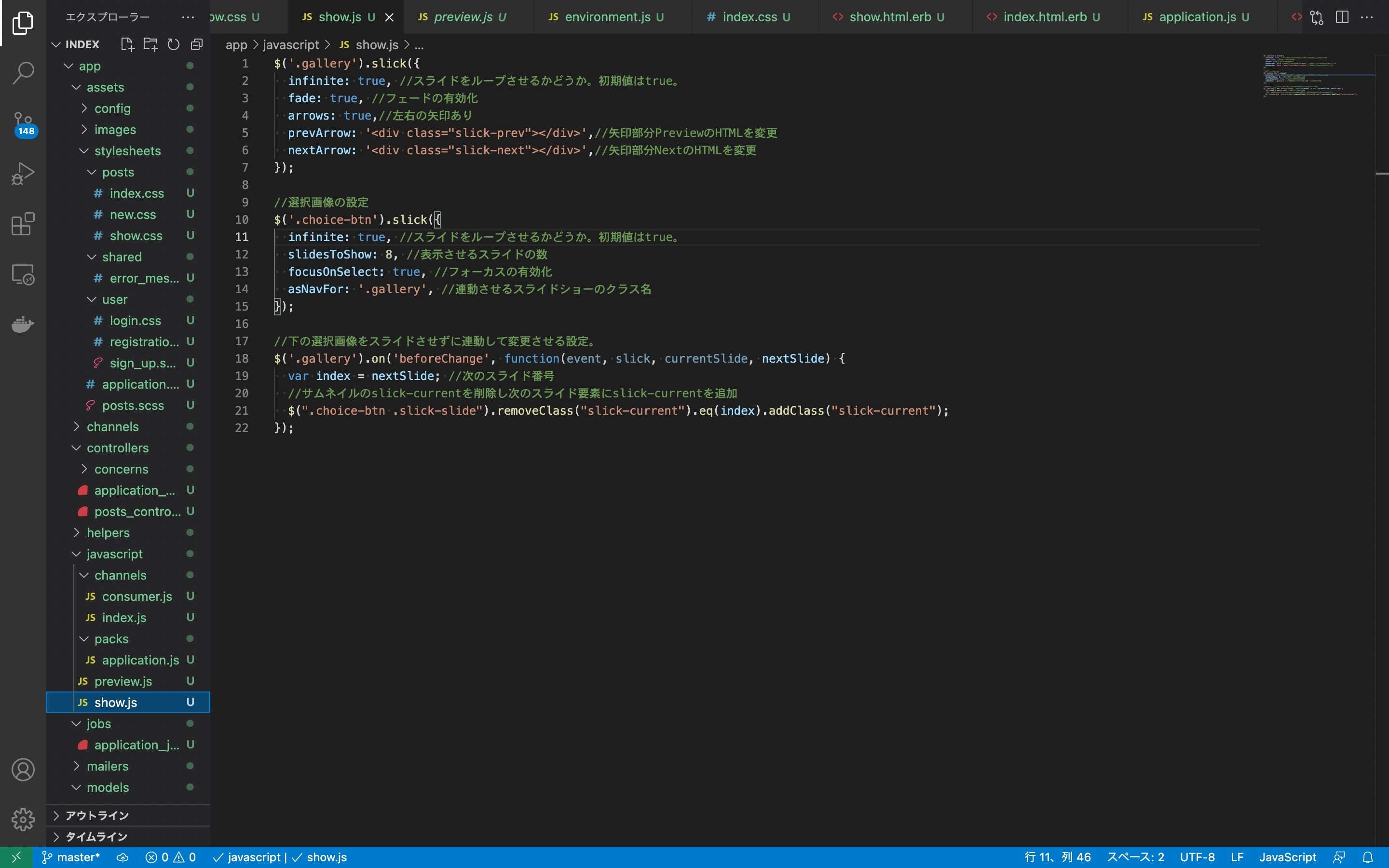
Task: Collapse all folders in explorer
Action: [197, 44]
